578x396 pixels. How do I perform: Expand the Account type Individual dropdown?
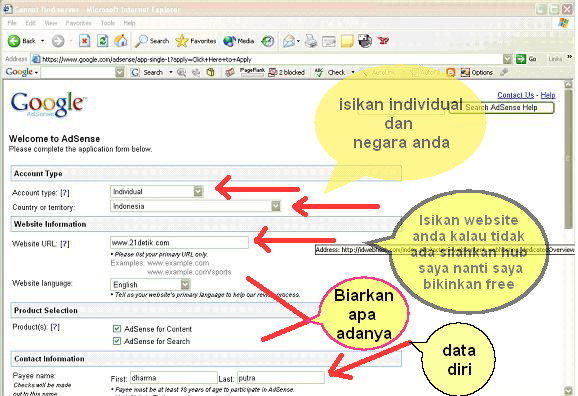(198, 191)
